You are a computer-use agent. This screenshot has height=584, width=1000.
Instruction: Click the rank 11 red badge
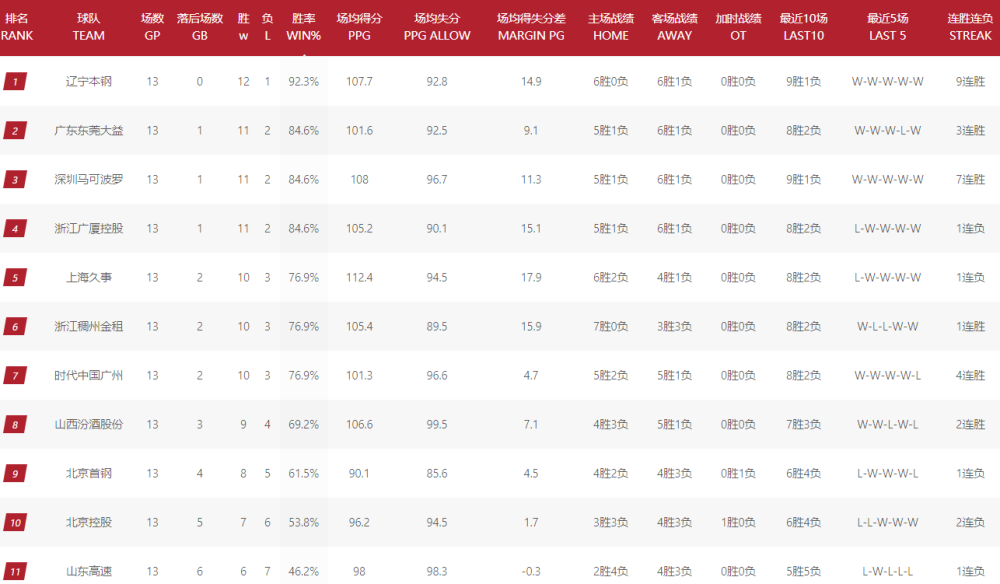point(15,572)
